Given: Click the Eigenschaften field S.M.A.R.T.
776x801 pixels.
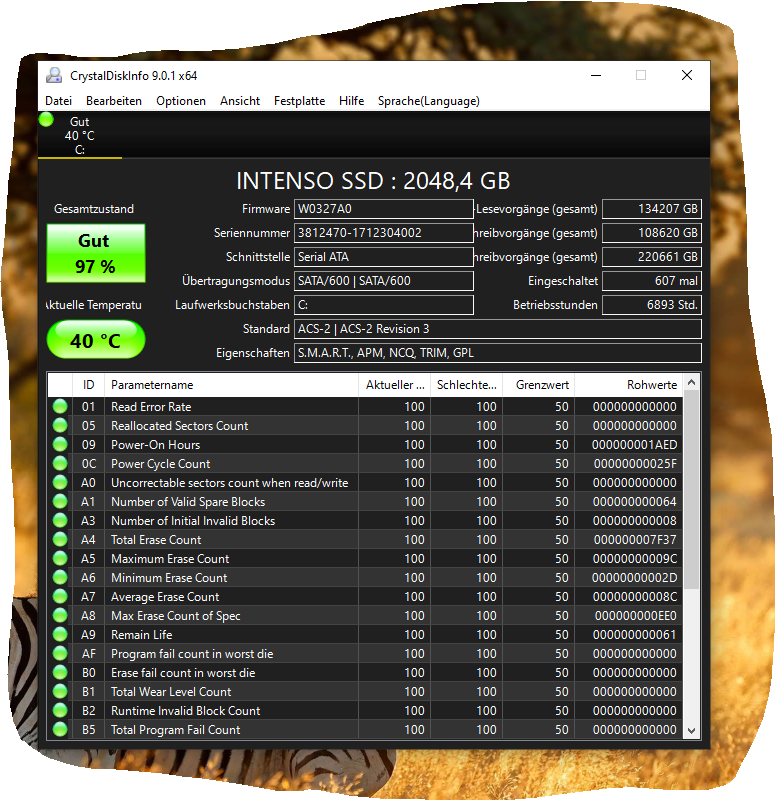Looking at the screenshot, I should 498,353.
